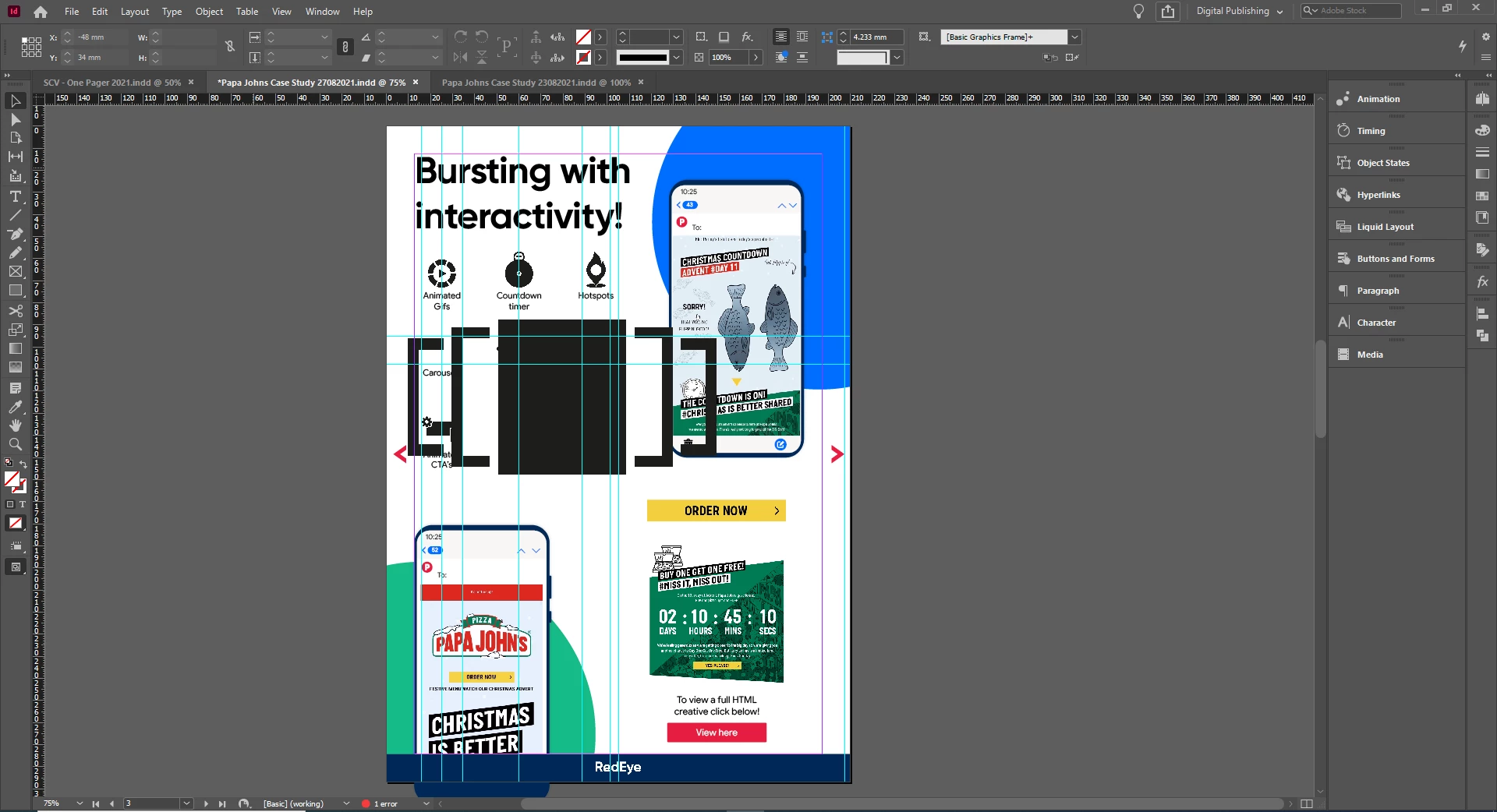The image size is (1497, 812).
Task: Switch to Papa Johns Case Study 23082021 tab
Action: (x=536, y=83)
